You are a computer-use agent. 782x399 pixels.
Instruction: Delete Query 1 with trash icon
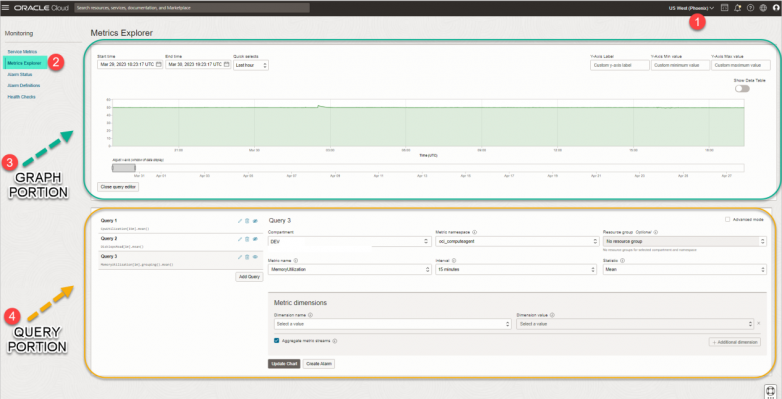[247, 221]
